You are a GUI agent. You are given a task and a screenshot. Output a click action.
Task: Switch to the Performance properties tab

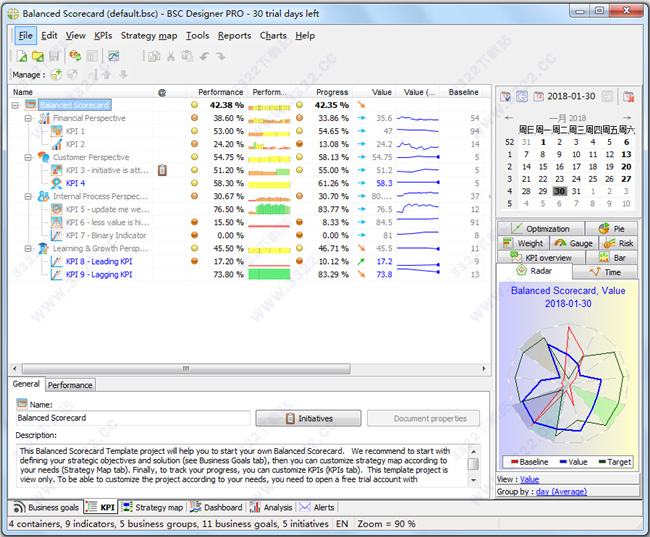[70, 385]
